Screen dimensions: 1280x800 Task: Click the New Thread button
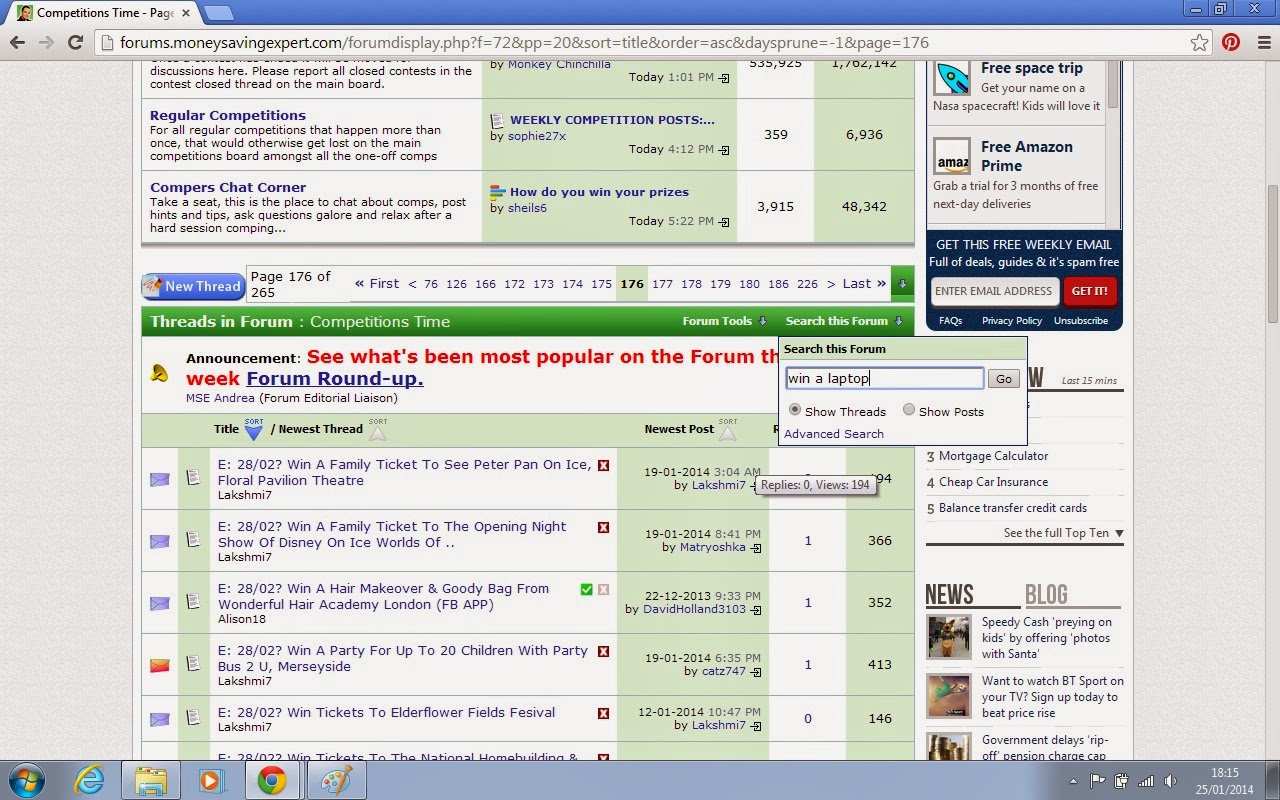point(193,286)
